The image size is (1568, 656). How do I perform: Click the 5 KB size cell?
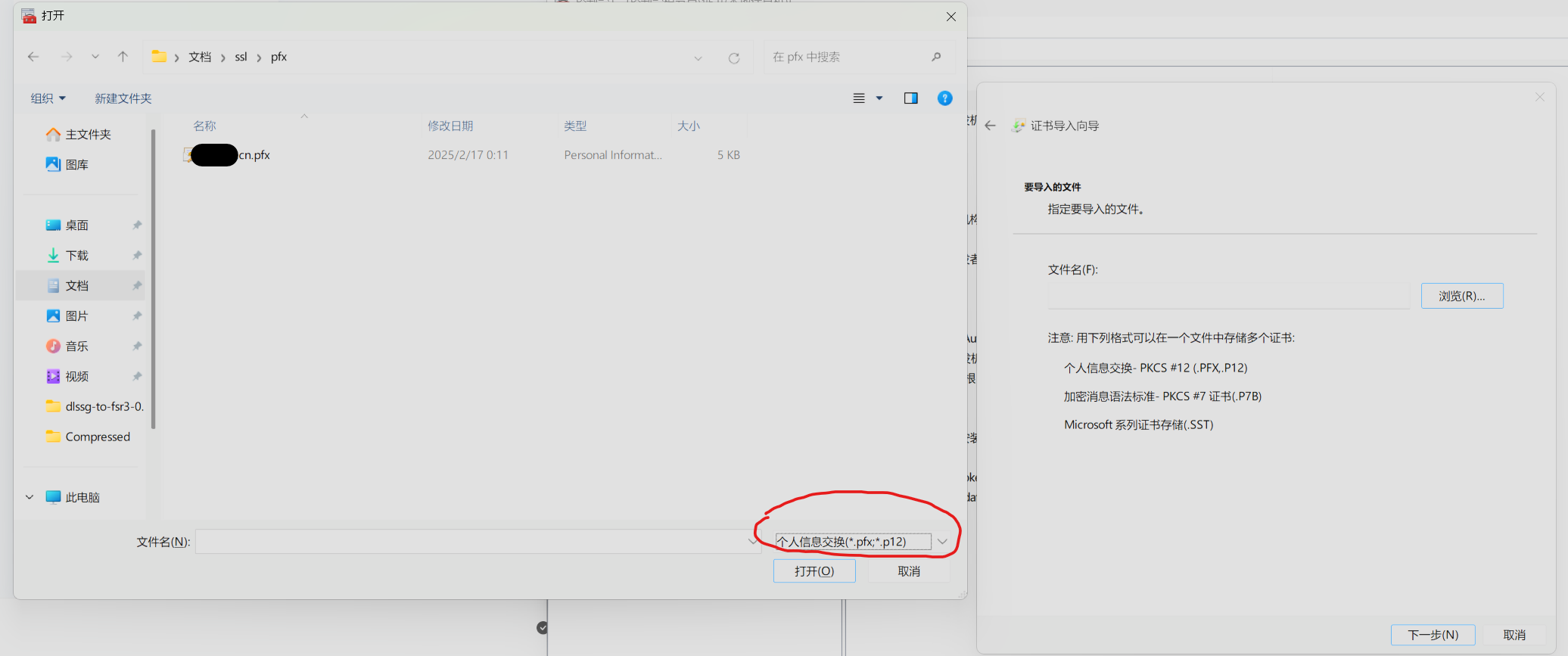click(729, 155)
